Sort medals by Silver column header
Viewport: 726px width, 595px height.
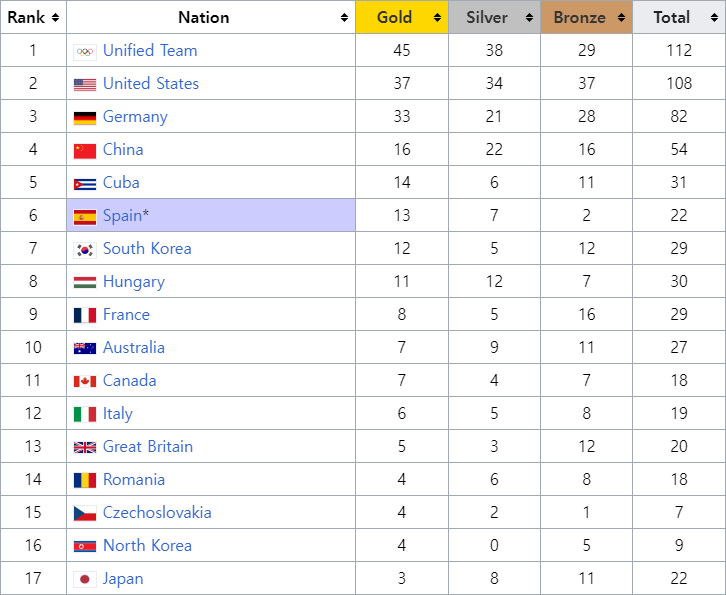(487, 17)
